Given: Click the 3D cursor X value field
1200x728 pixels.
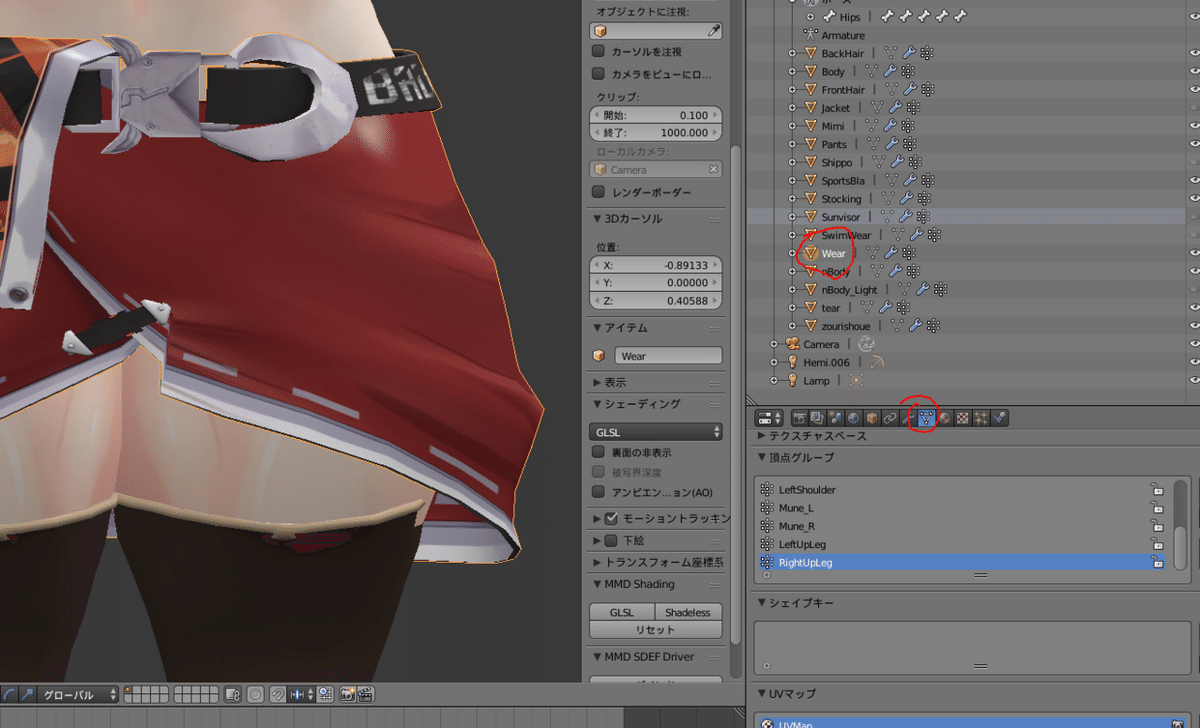Looking at the screenshot, I should coord(656,265).
